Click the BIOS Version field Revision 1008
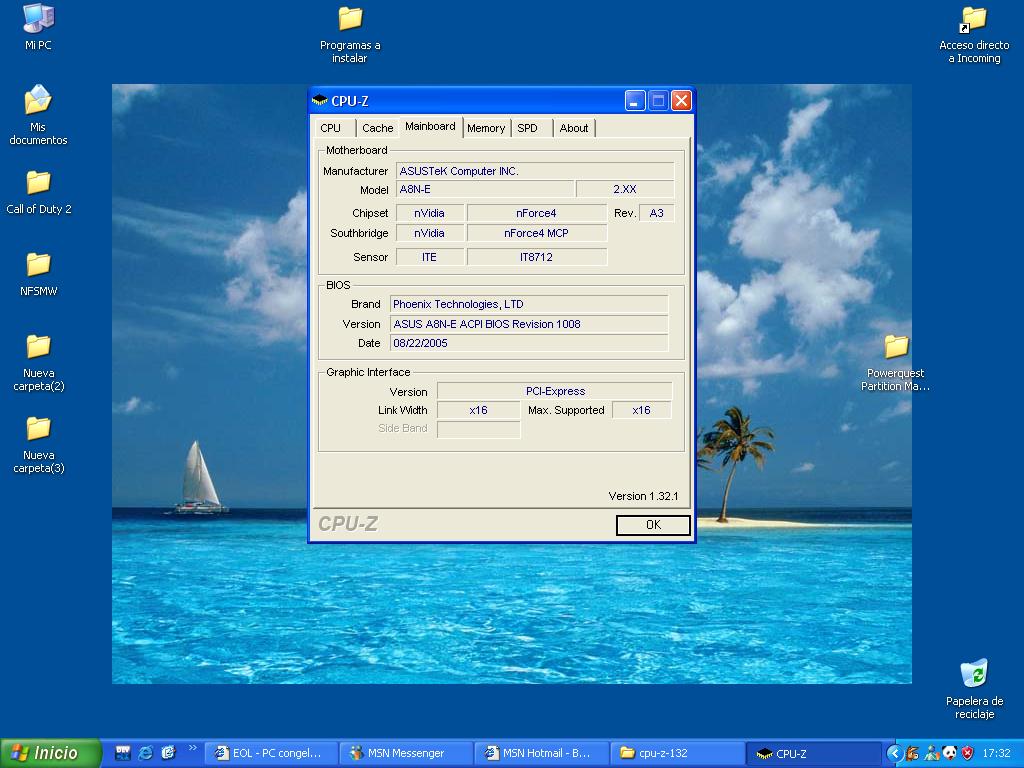 [x=529, y=324]
